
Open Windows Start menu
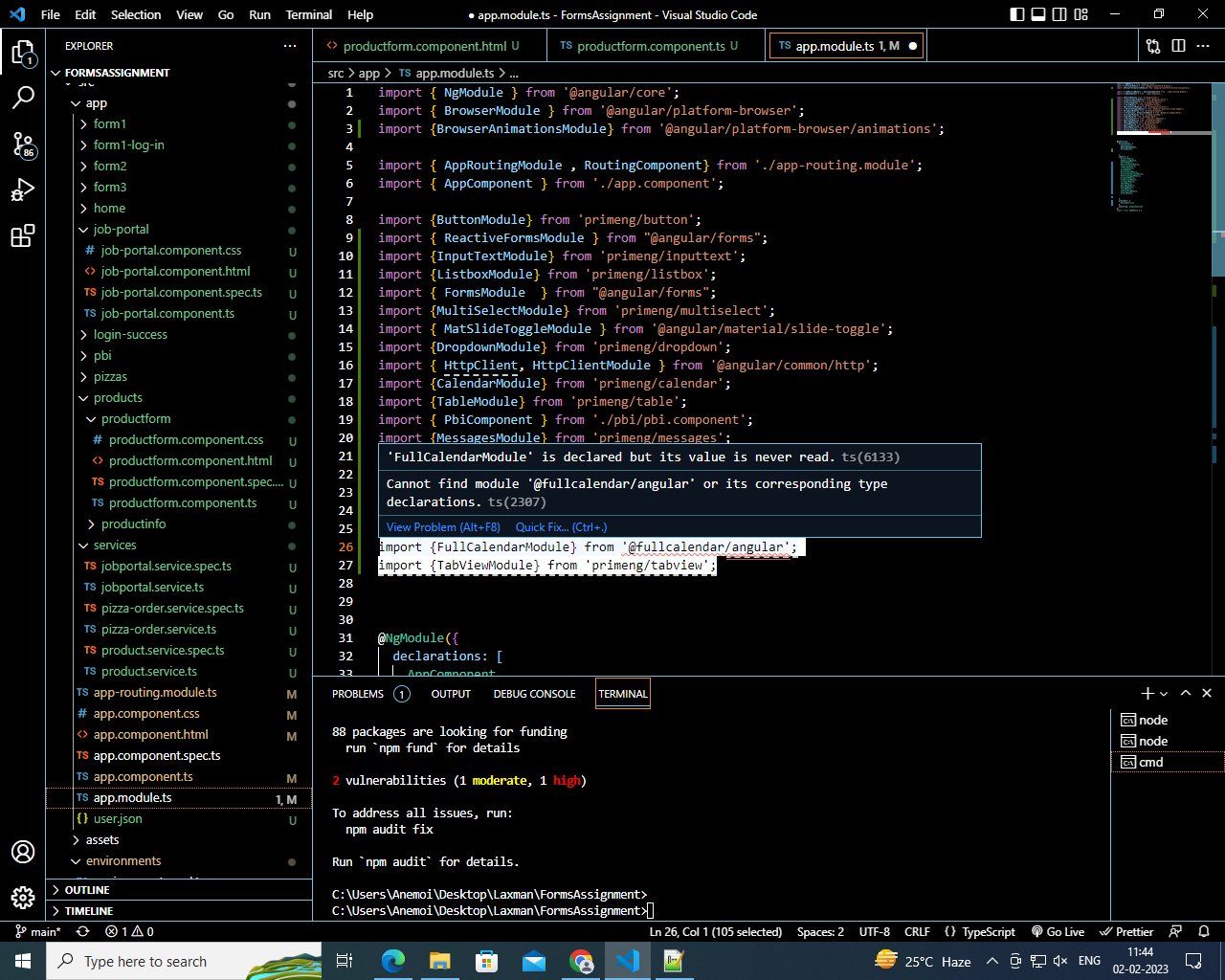coord(23,961)
